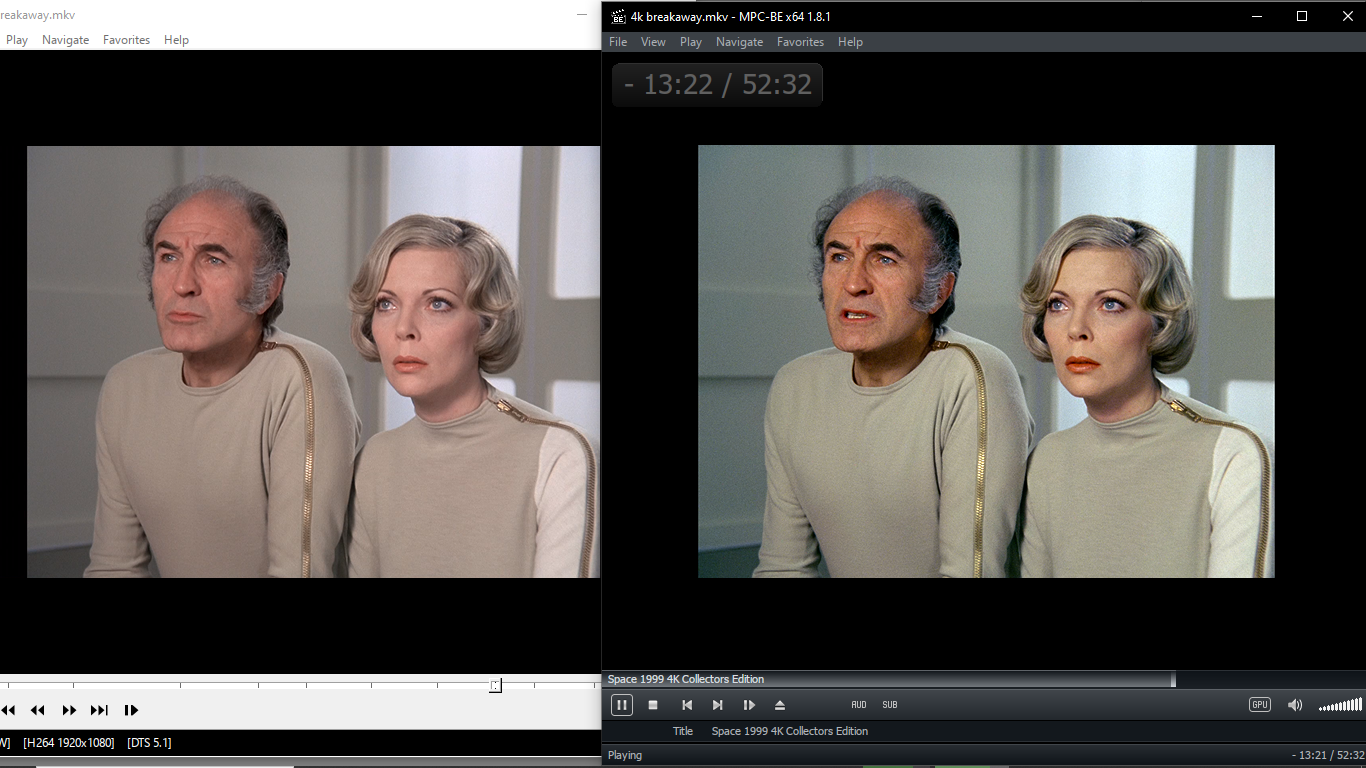Open the Favorites menu in the left player
Image resolution: width=1366 pixels, height=768 pixels.
coord(126,40)
